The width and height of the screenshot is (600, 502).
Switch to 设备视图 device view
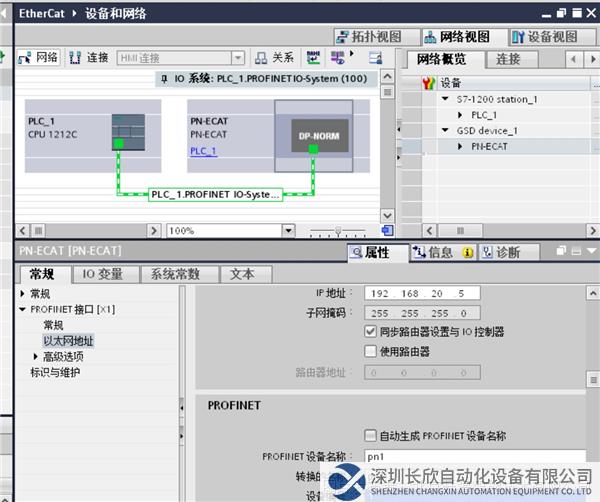pos(544,37)
